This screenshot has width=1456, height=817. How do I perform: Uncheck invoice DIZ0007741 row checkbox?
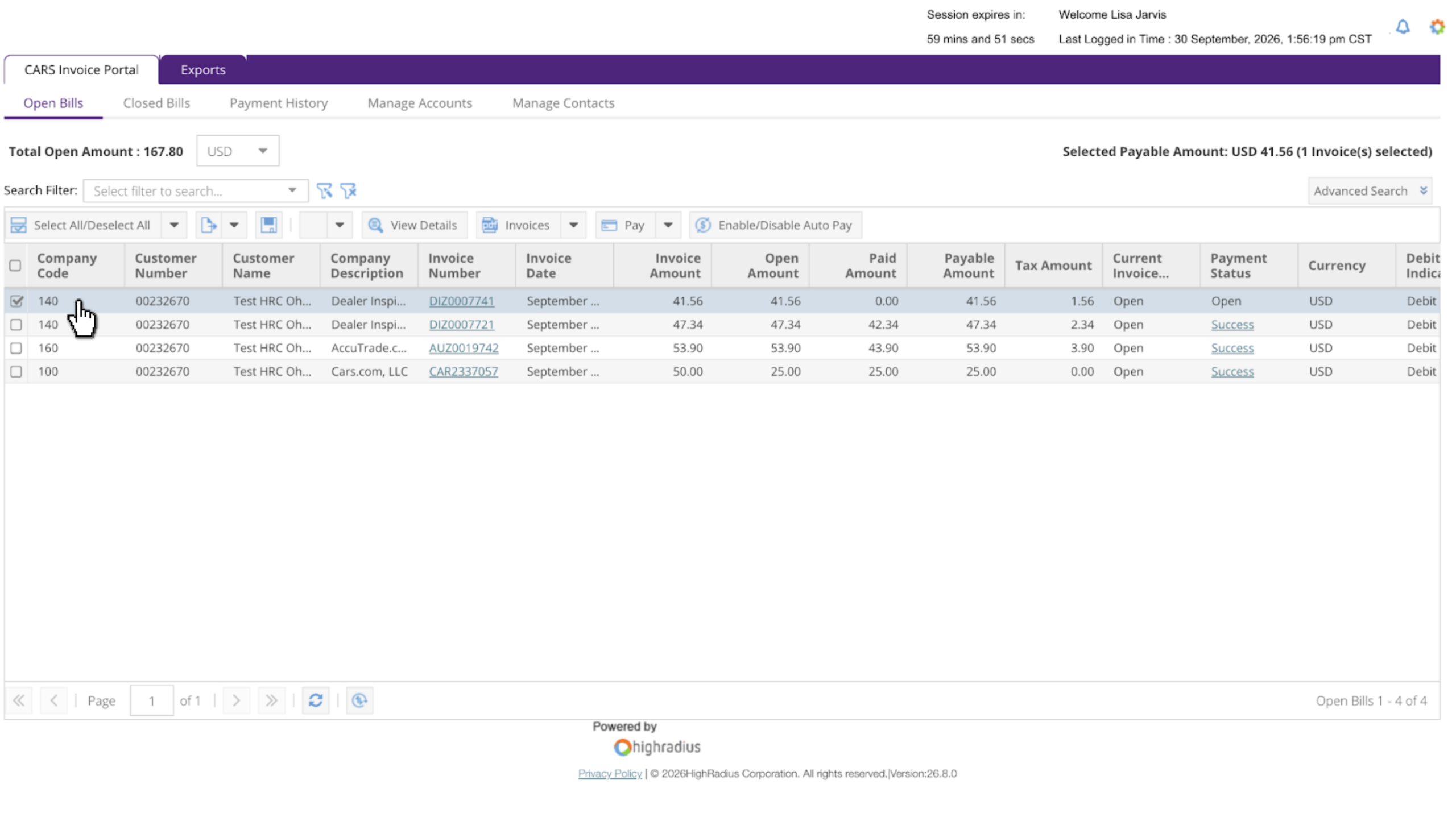click(x=16, y=301)
